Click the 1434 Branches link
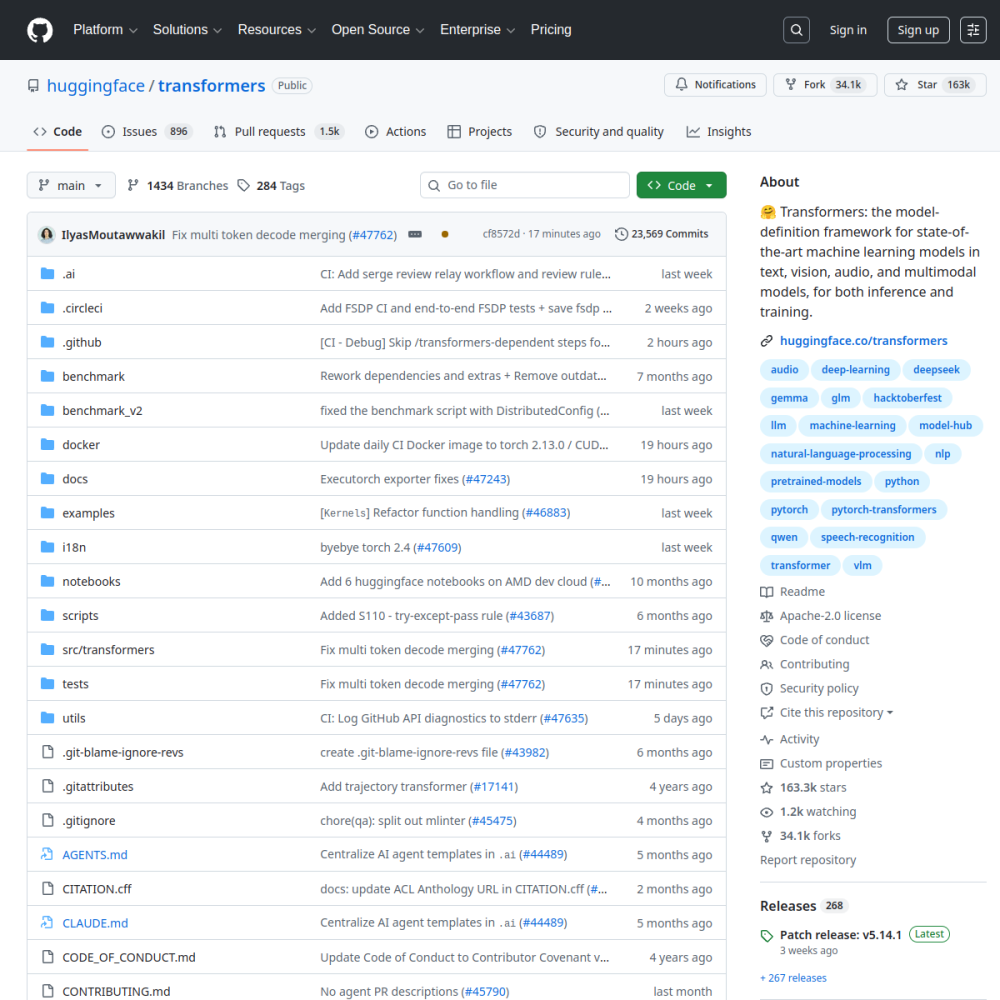Image resolution: width=1000 pixels, height=1000 pixels. pos(177,186)
